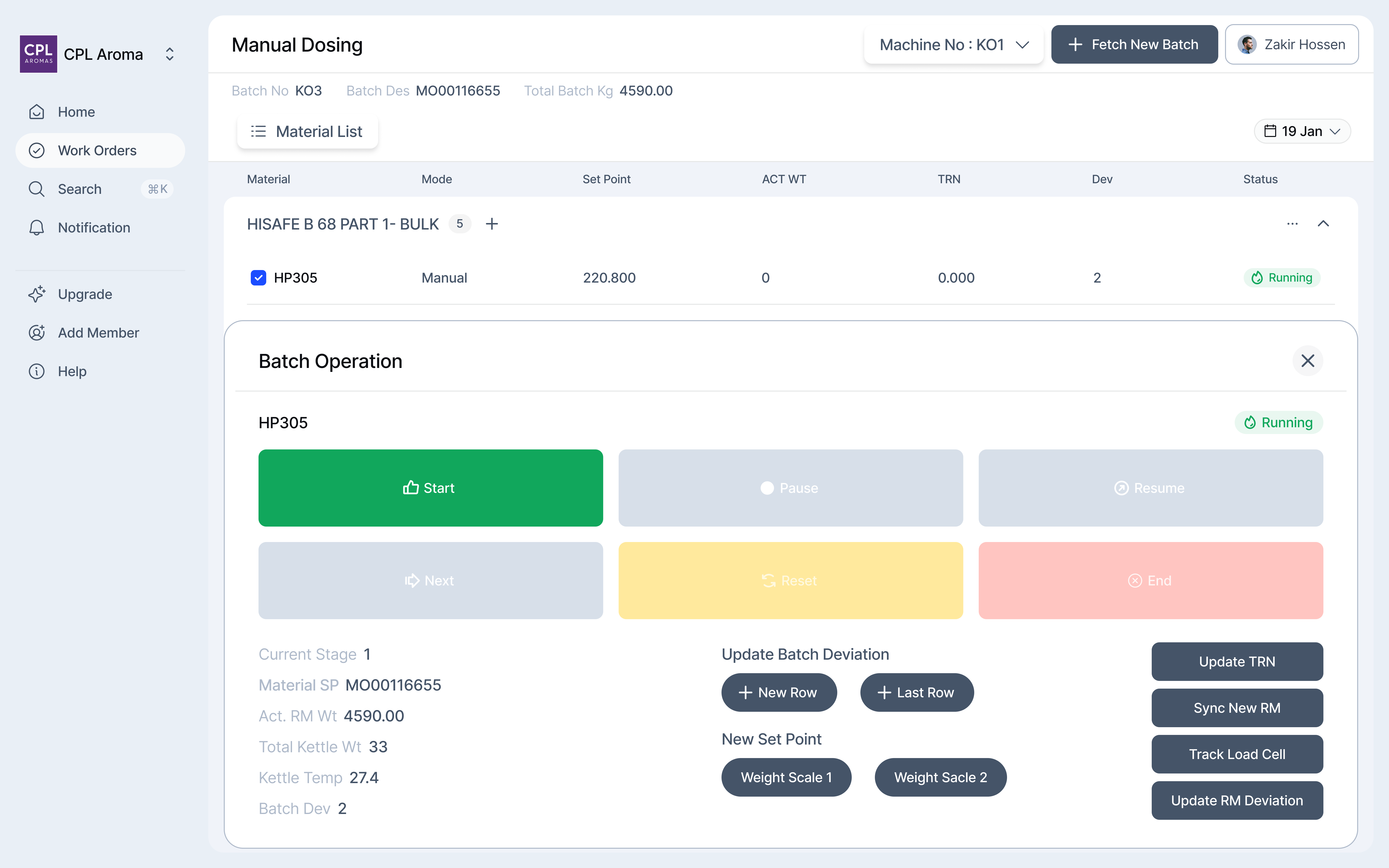Open the Material List tab

pos(308,131)
